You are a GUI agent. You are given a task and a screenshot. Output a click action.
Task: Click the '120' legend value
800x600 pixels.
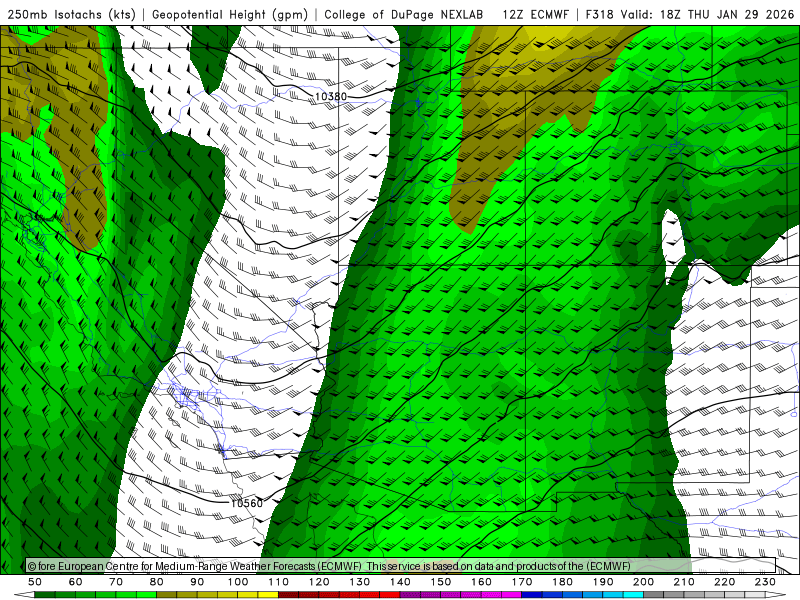(x=319, y=582)
